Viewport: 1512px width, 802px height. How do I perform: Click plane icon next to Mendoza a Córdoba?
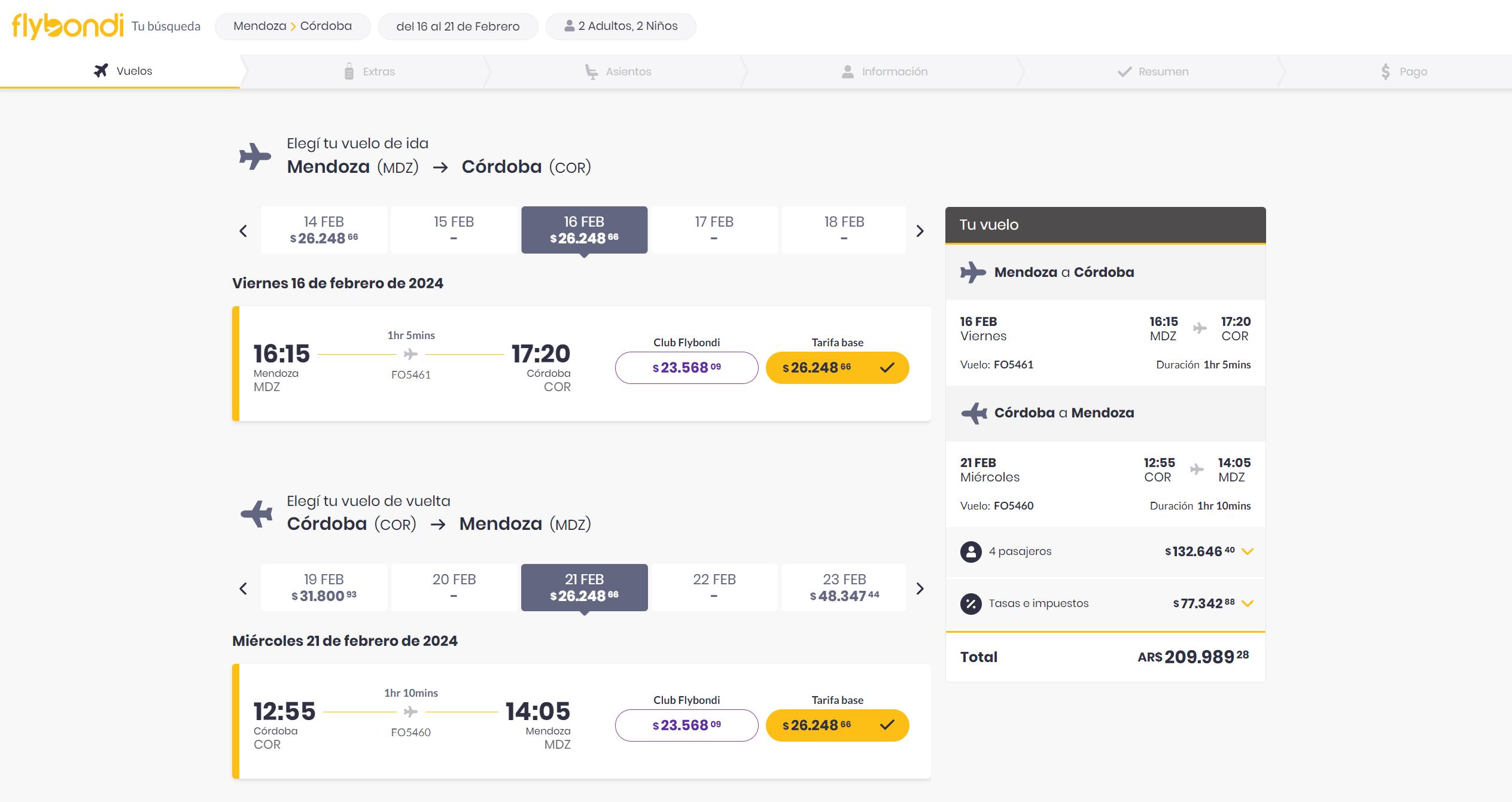(973, 272)
